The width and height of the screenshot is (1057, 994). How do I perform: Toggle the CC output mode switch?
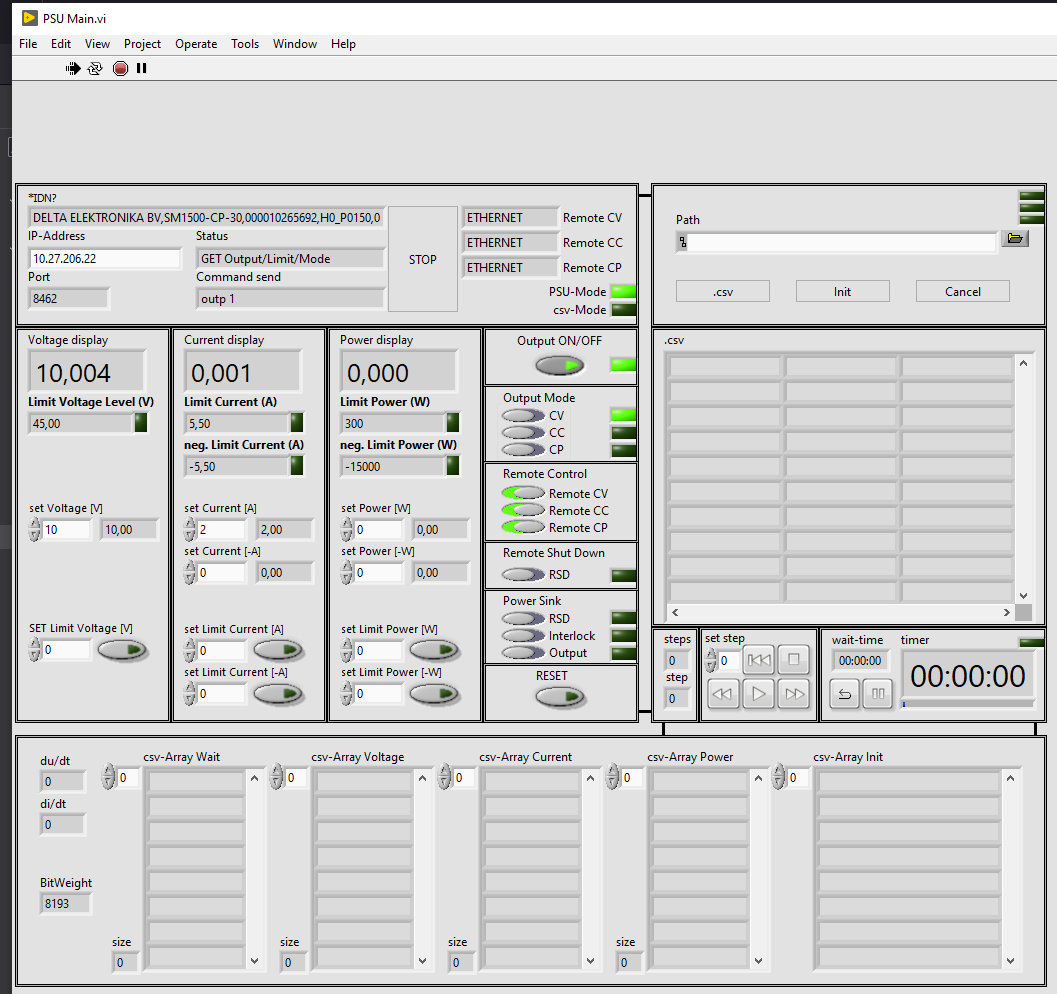(523, 433)
